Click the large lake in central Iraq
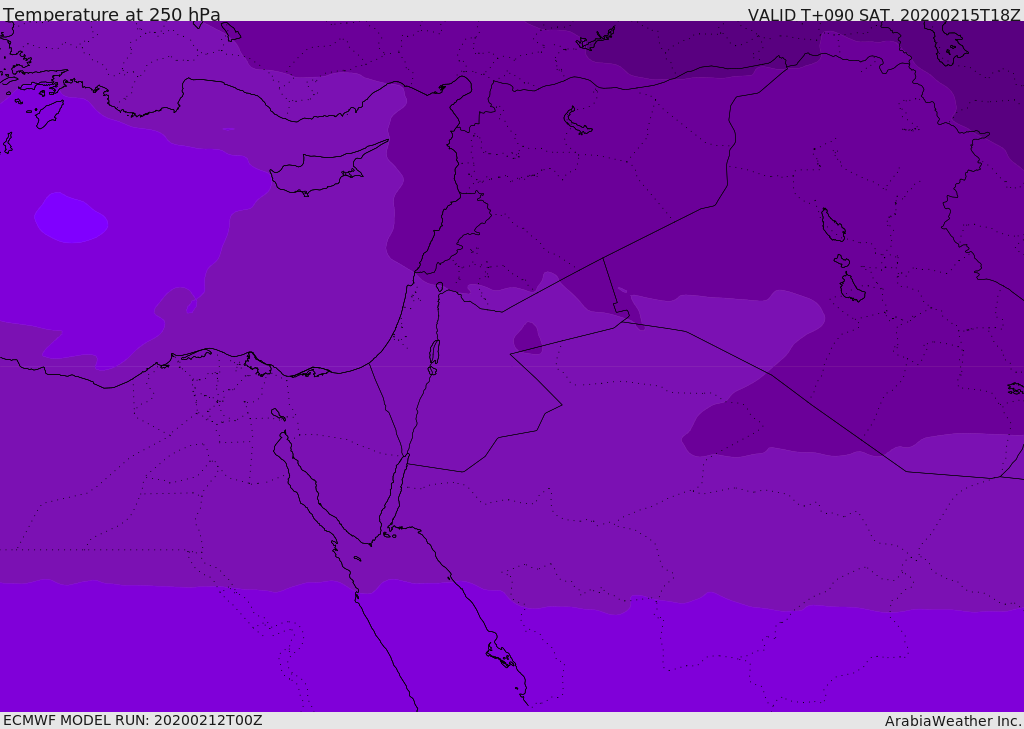 click(x=832, y=225)
